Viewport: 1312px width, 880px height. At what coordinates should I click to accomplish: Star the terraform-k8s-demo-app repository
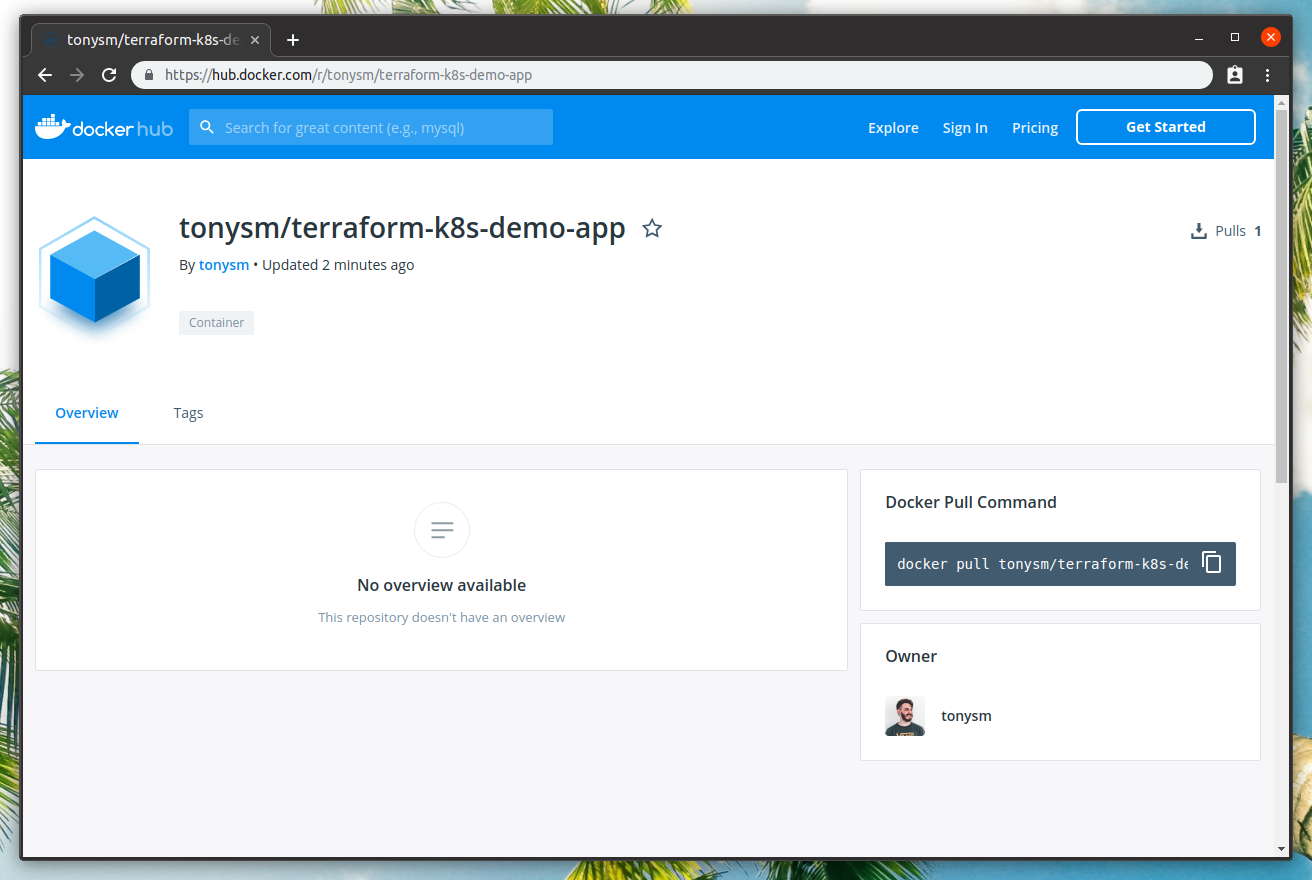pos(652,229)
